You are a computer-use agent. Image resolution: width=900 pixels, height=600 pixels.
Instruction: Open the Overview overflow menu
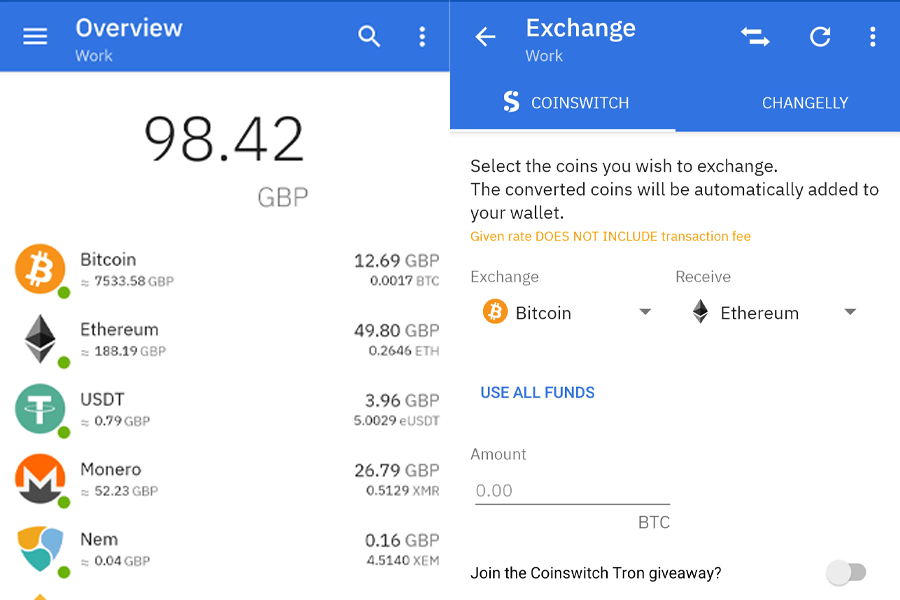coord(422,36)
